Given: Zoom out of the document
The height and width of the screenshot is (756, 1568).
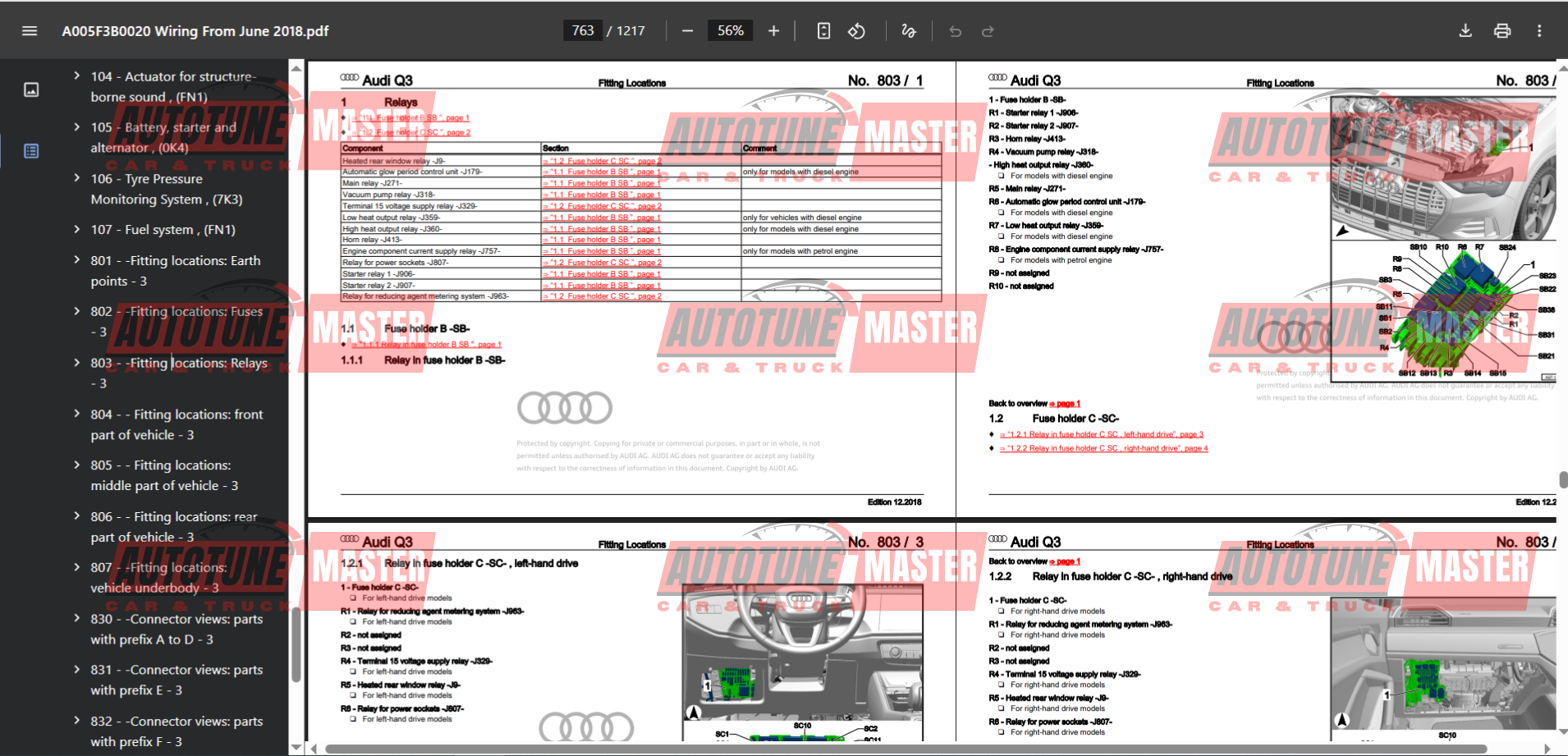Looking at the screenshot, I should point(687,30).
